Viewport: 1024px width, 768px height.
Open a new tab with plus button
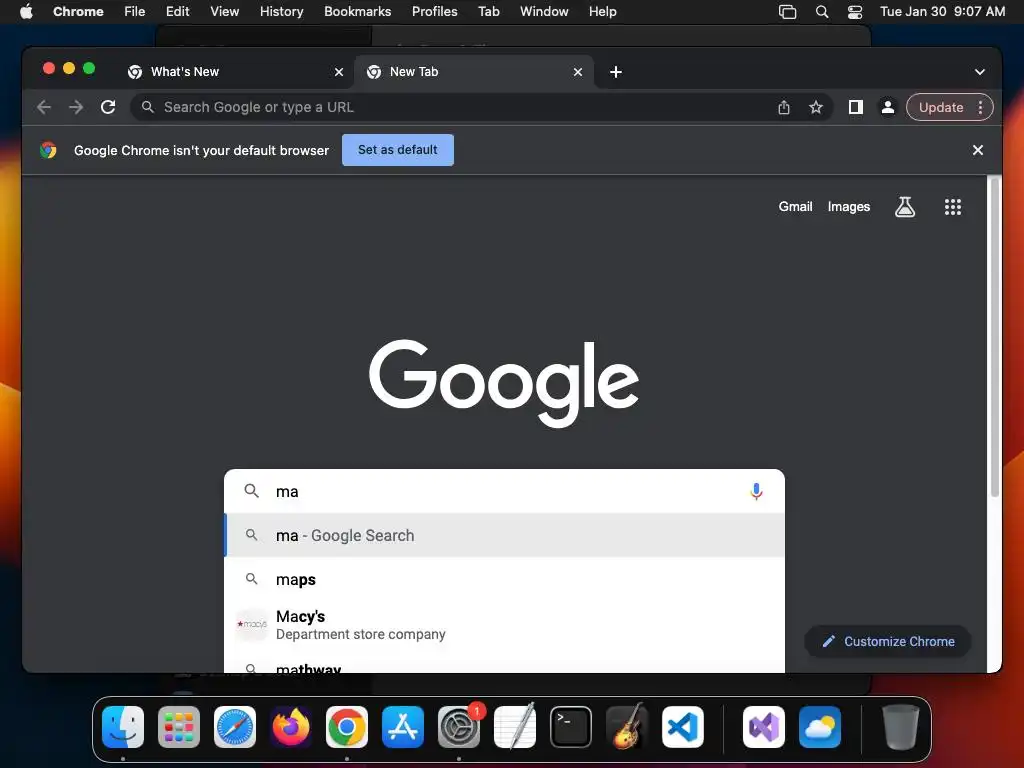616,72
